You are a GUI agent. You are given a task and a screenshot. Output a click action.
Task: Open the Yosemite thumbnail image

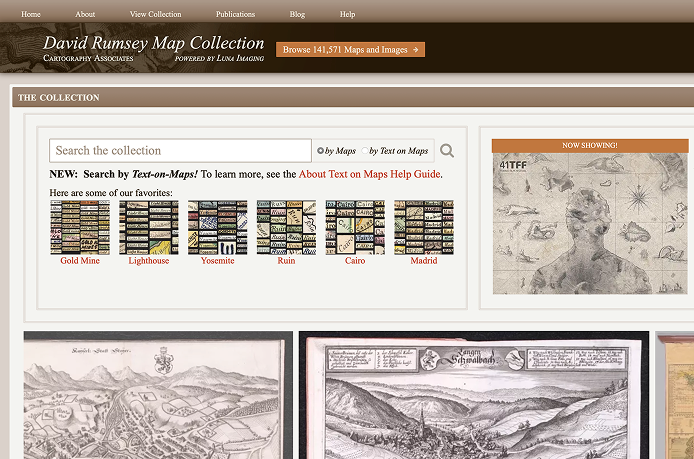pos(218,228)
